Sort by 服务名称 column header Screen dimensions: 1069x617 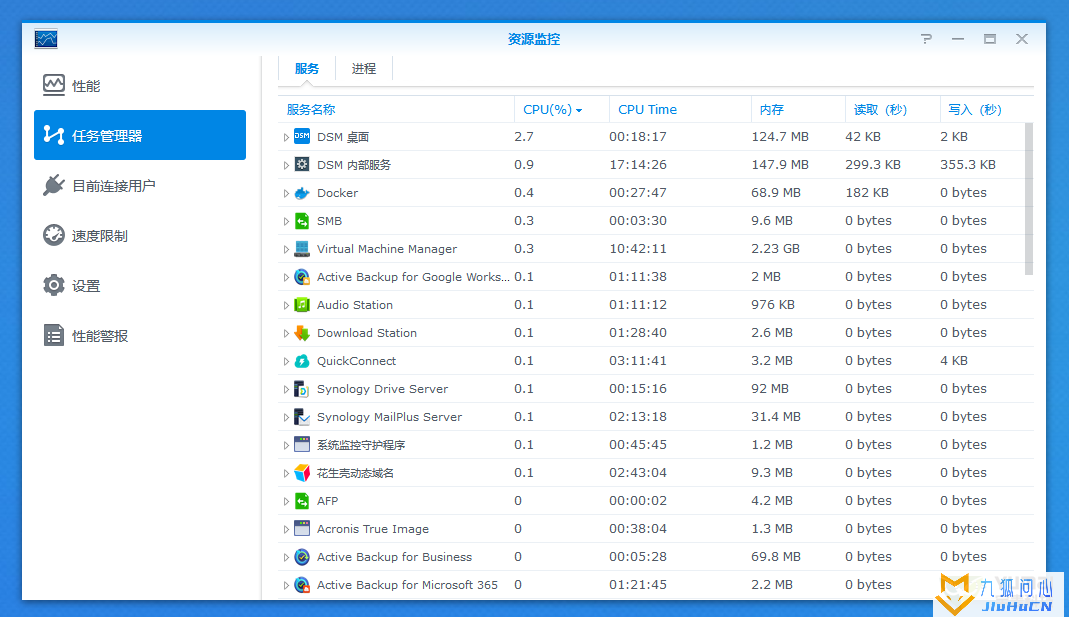click(x=396, y=110)
